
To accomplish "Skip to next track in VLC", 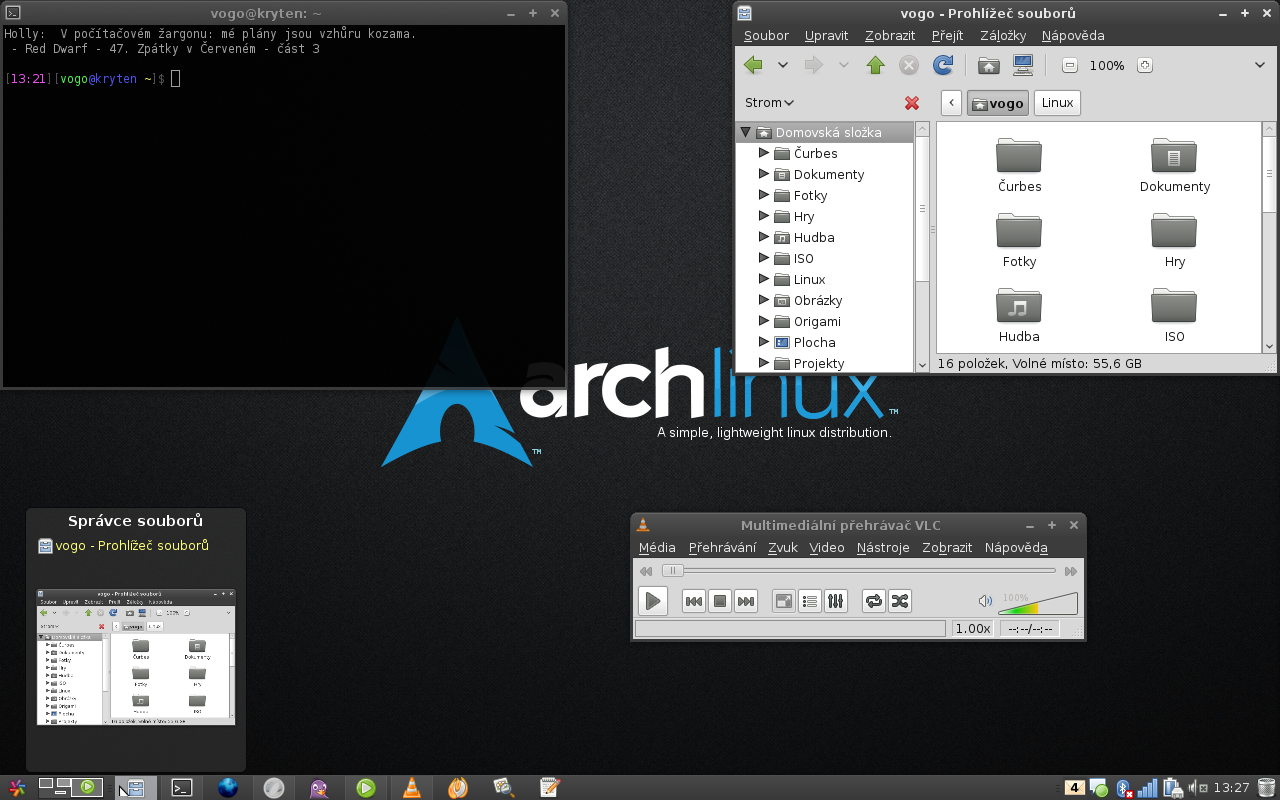I will 746,601.
